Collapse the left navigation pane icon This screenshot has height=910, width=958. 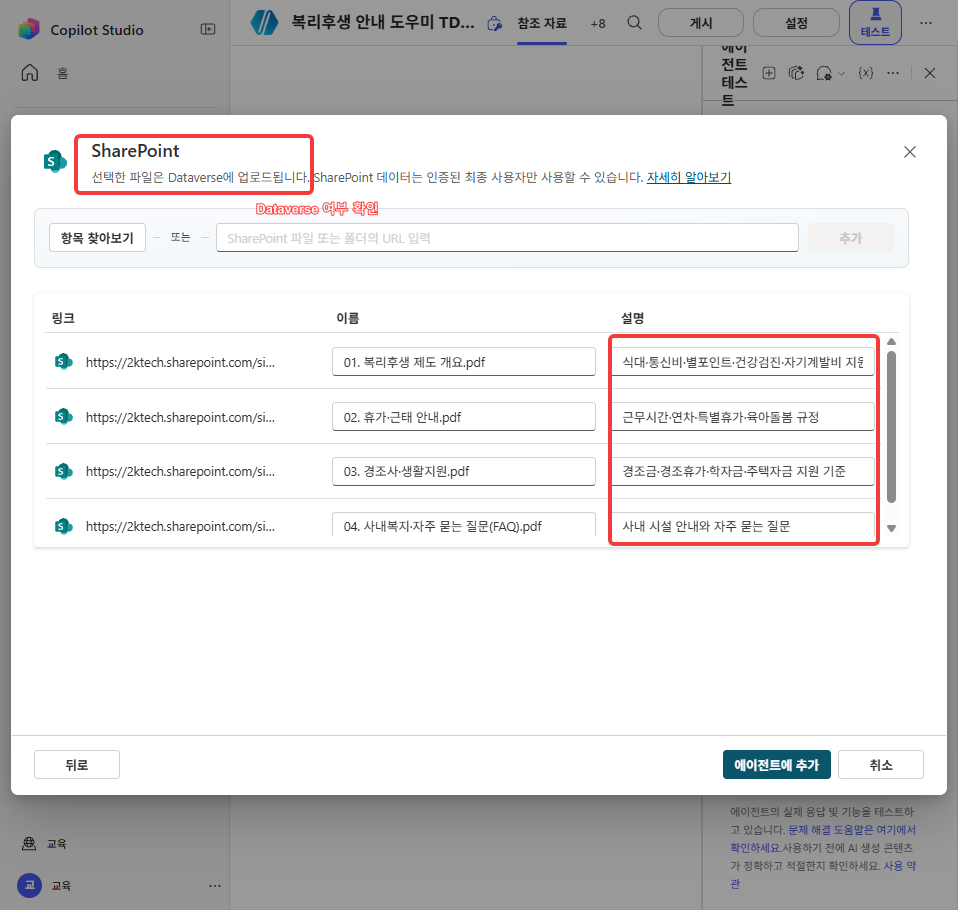(208, 29)
